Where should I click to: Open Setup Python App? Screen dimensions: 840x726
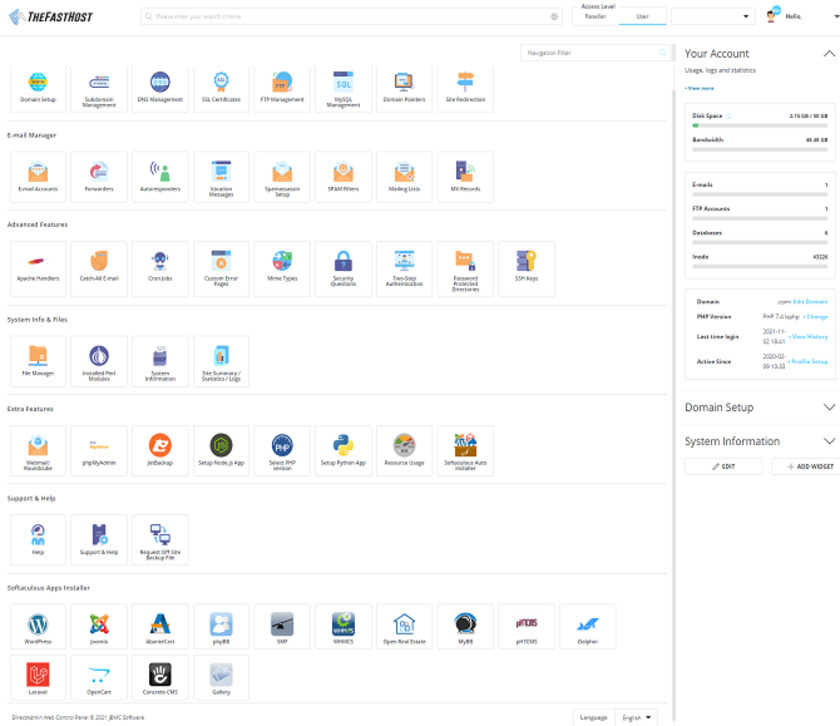point(343,451)
